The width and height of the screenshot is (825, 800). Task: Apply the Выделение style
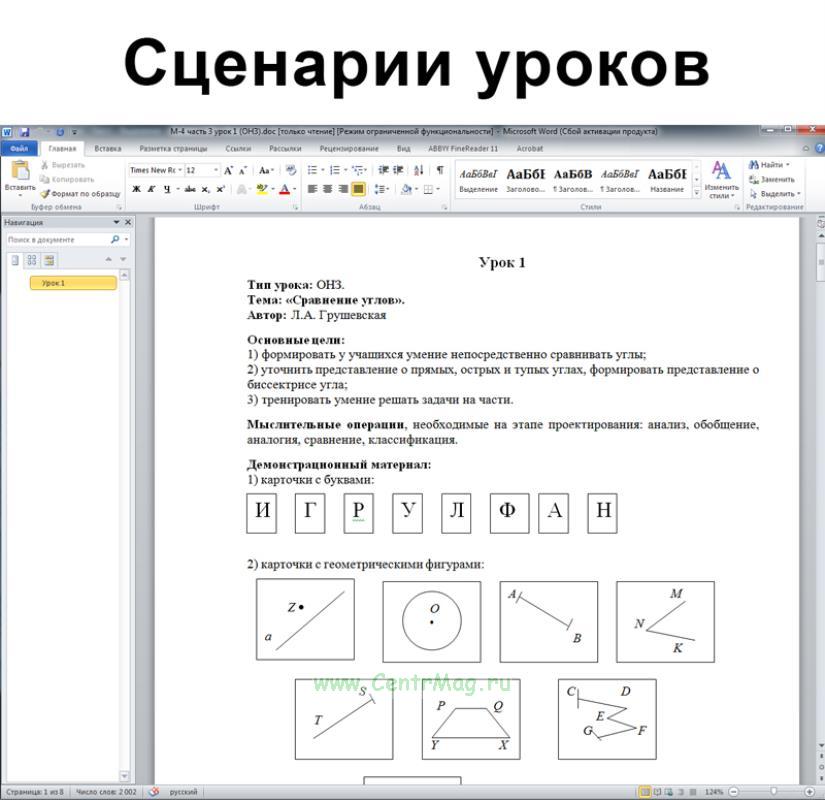478,180
